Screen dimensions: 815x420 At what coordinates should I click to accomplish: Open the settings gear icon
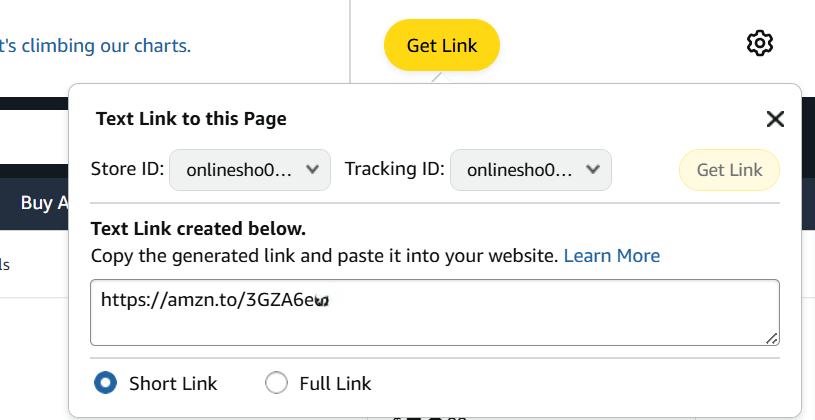pos(759,44)
